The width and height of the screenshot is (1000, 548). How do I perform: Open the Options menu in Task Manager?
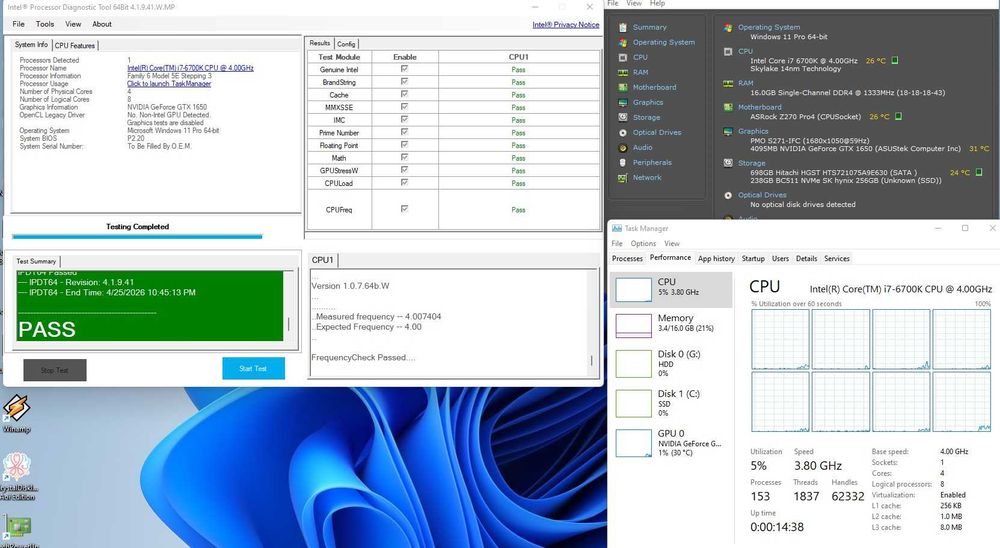643,244
